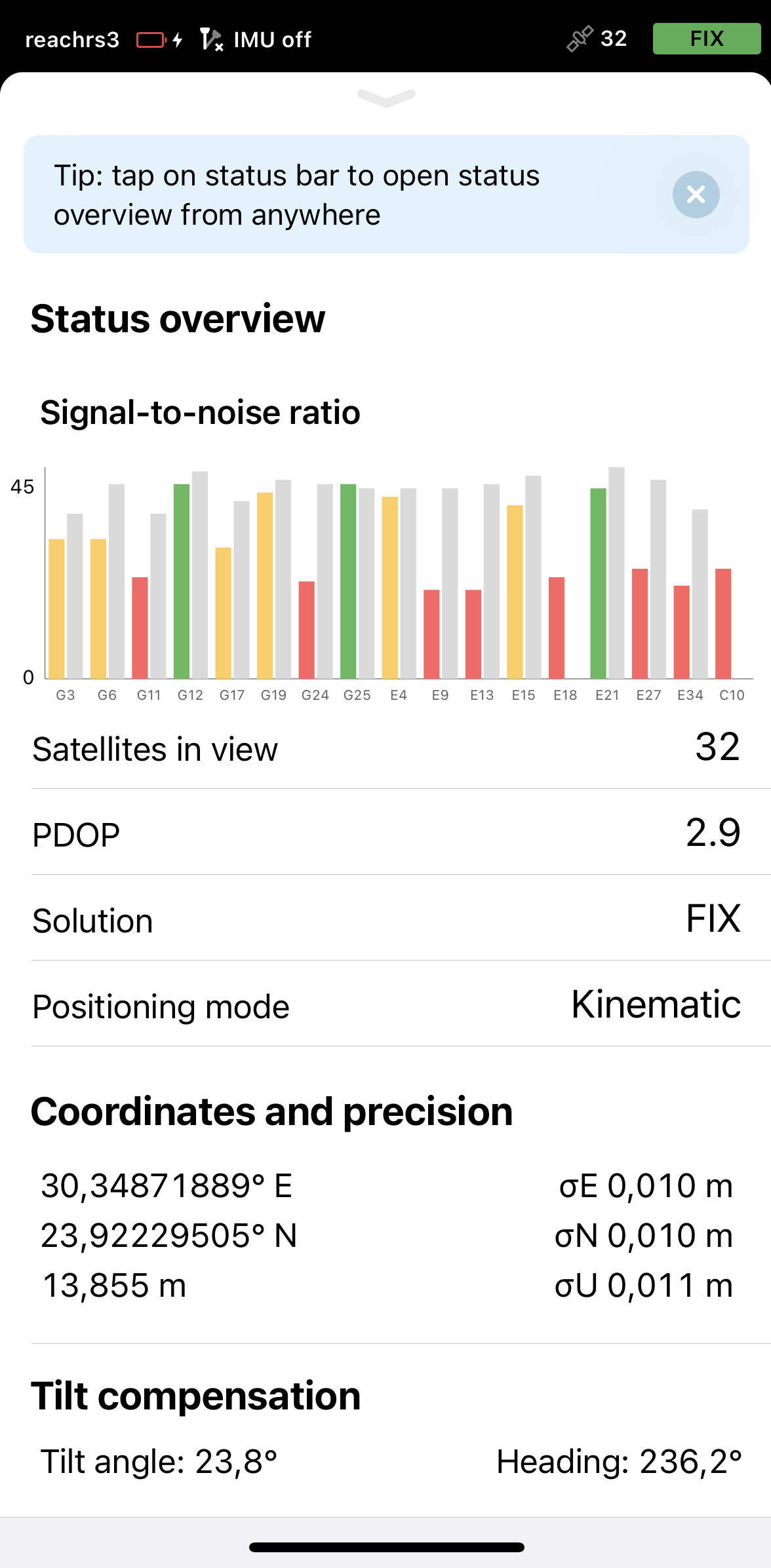Tap the home indicator bar
771x1568 pixels.
pyautogui.click(x=386, y=1548)
